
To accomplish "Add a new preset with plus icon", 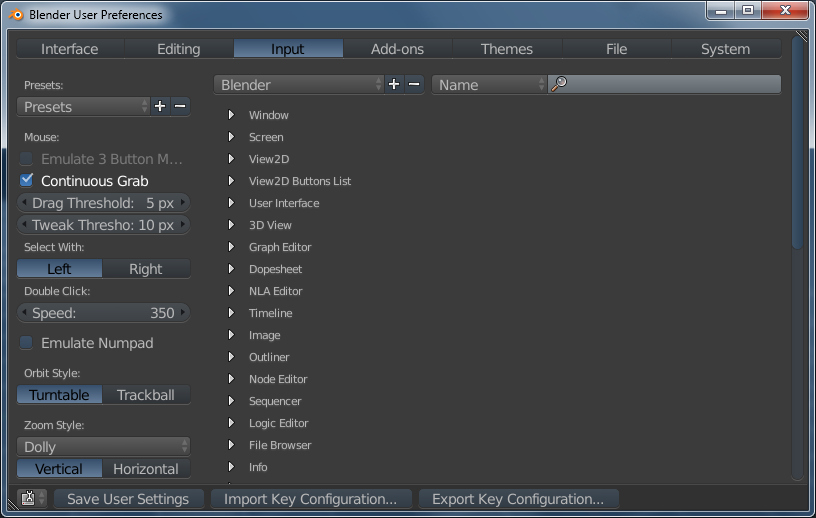I will tap(160, 107).
